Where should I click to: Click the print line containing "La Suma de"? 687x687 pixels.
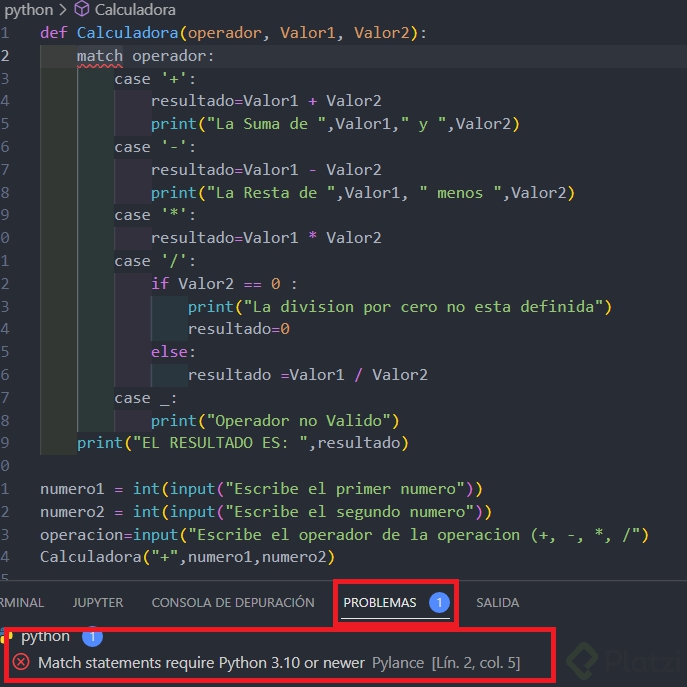click(x=335, y=124)
